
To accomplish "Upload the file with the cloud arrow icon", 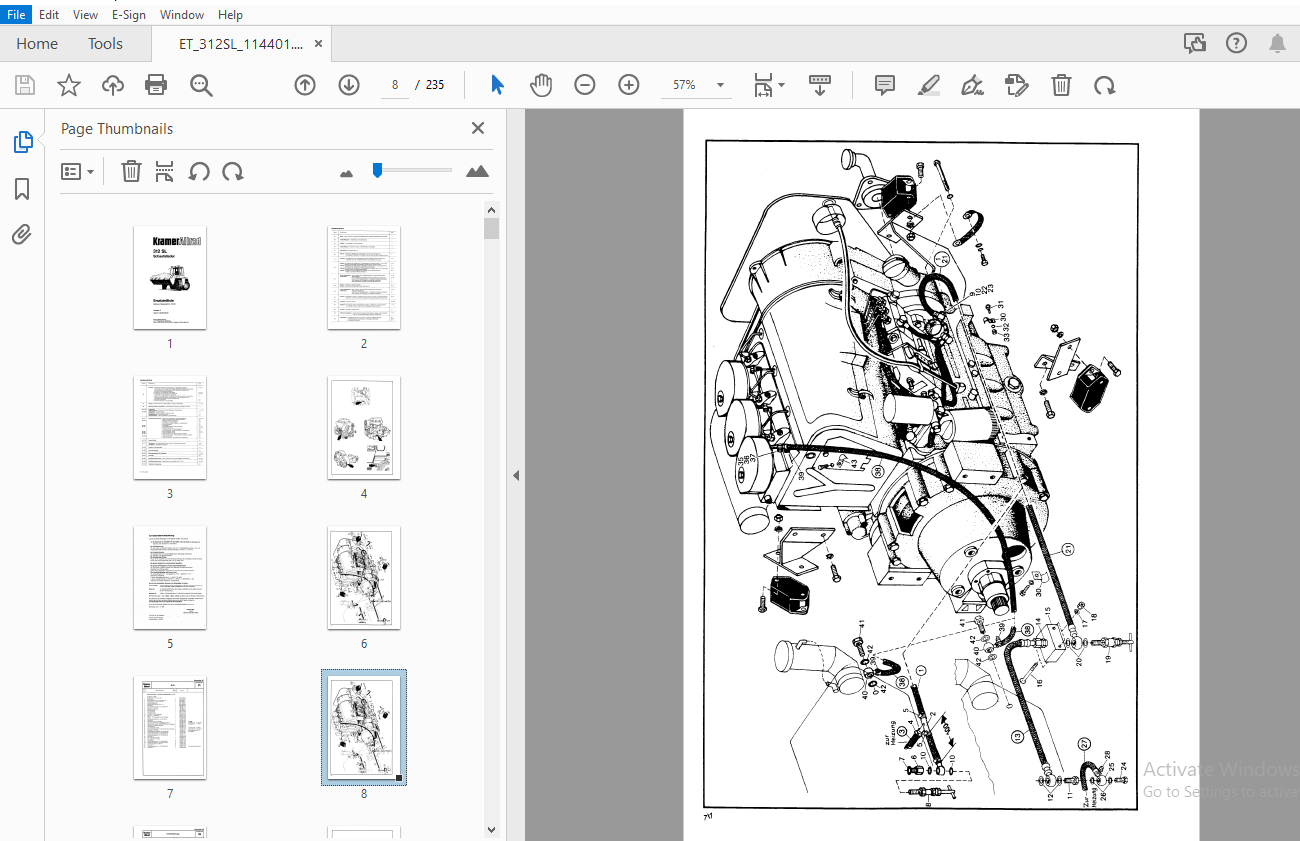I will (113, 85).
